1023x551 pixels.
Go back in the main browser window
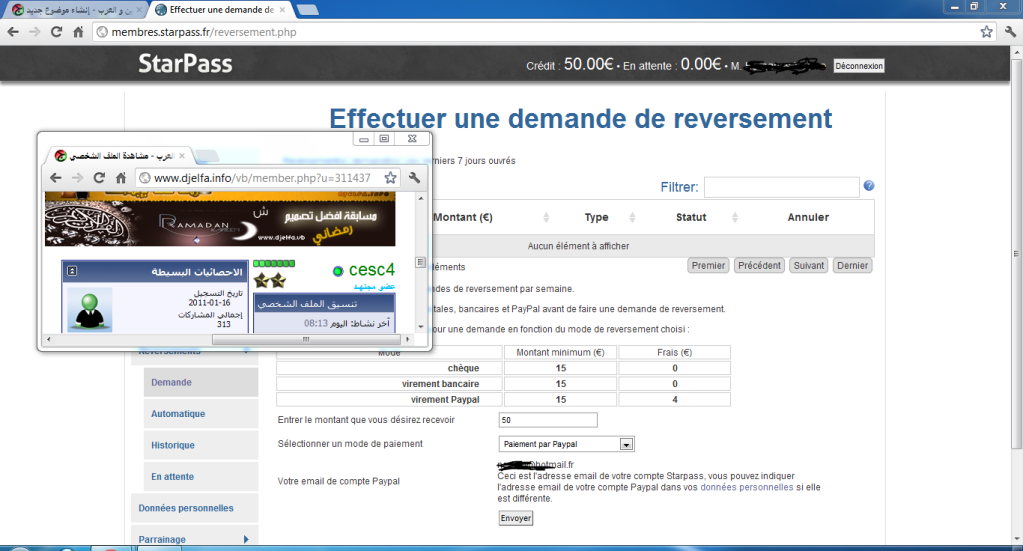[x=13, y=32]
